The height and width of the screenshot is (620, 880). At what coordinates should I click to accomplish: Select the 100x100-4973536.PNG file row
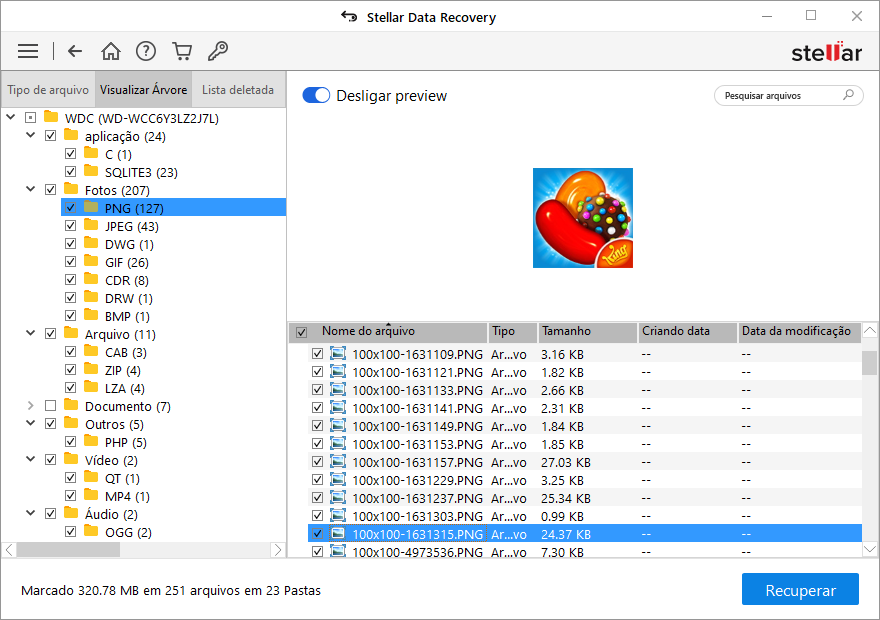585,552
